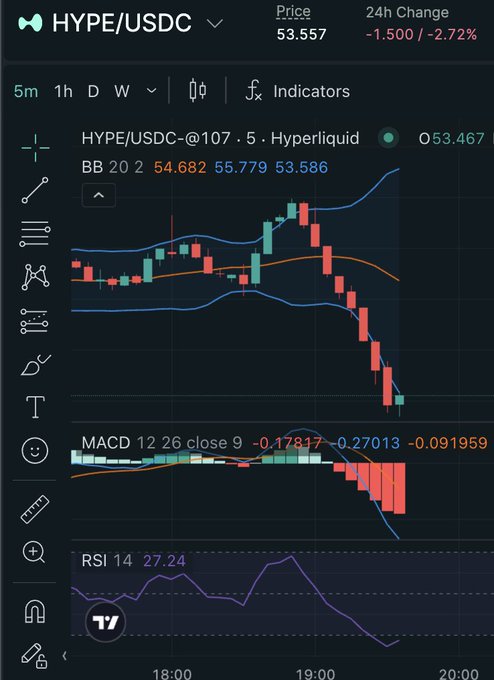The height and width of the screenshot is (680, 494).
Task: Activate the ruler measure tool
Action: (35, 509)
